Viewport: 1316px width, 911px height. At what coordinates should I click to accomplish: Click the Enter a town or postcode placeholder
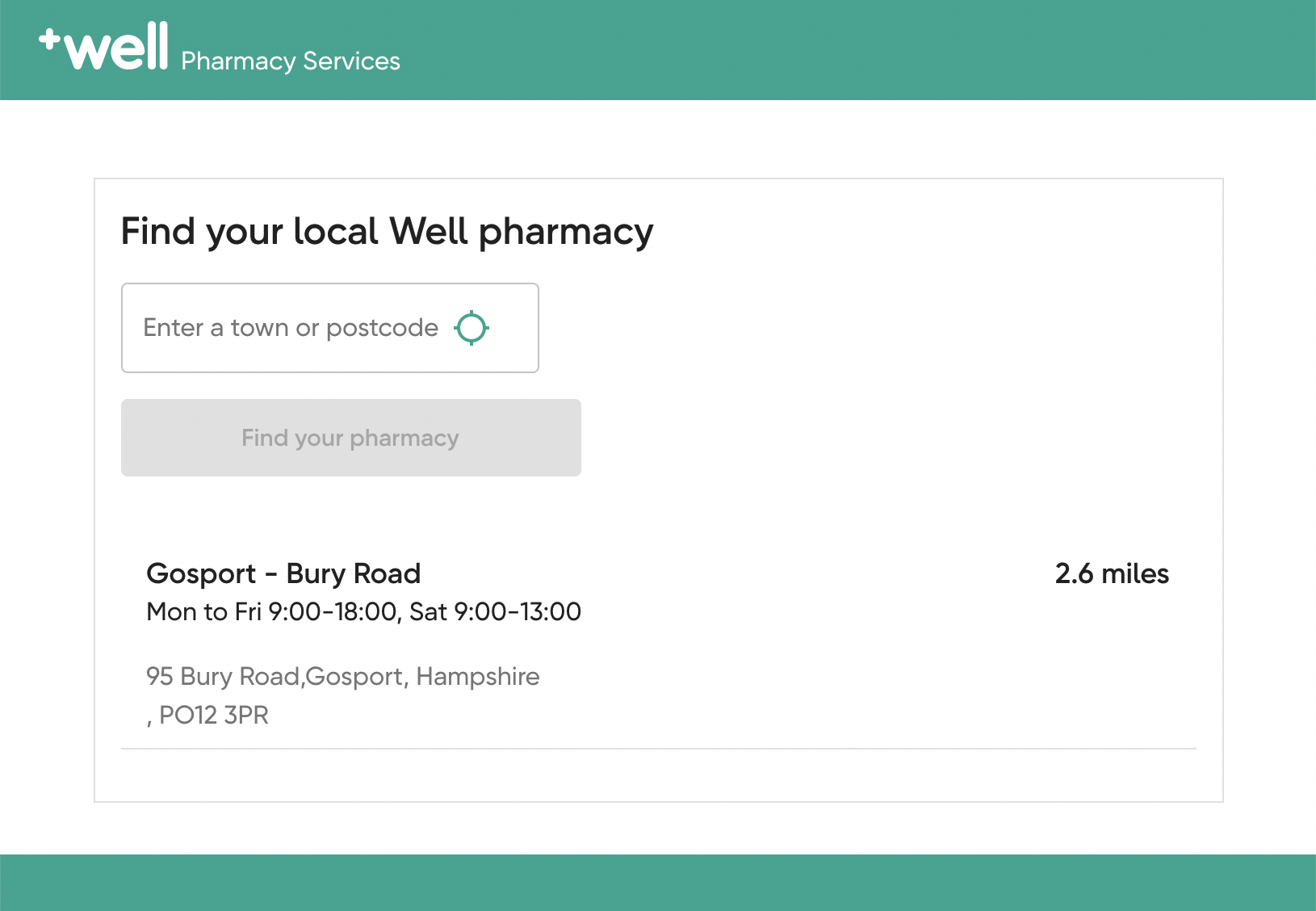(291, 328)
